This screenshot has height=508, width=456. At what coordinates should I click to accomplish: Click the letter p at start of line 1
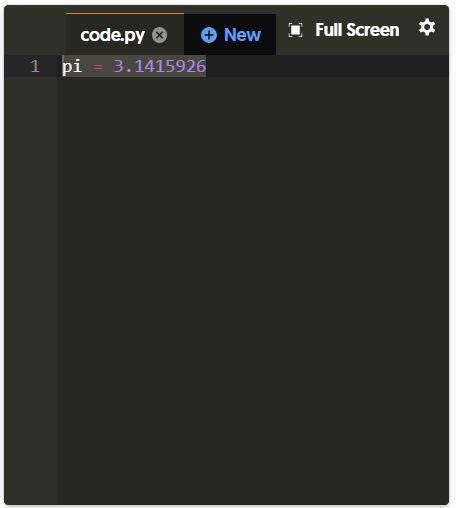(x=67, y=67)
